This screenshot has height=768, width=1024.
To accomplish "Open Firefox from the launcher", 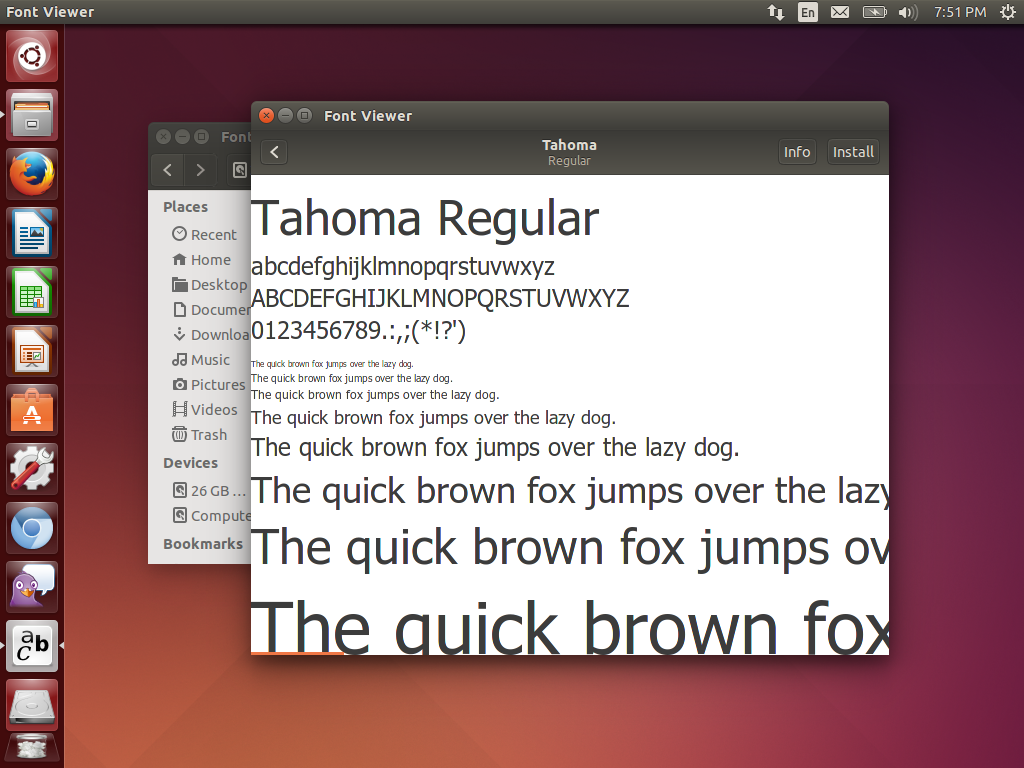I will pos(33,174).
